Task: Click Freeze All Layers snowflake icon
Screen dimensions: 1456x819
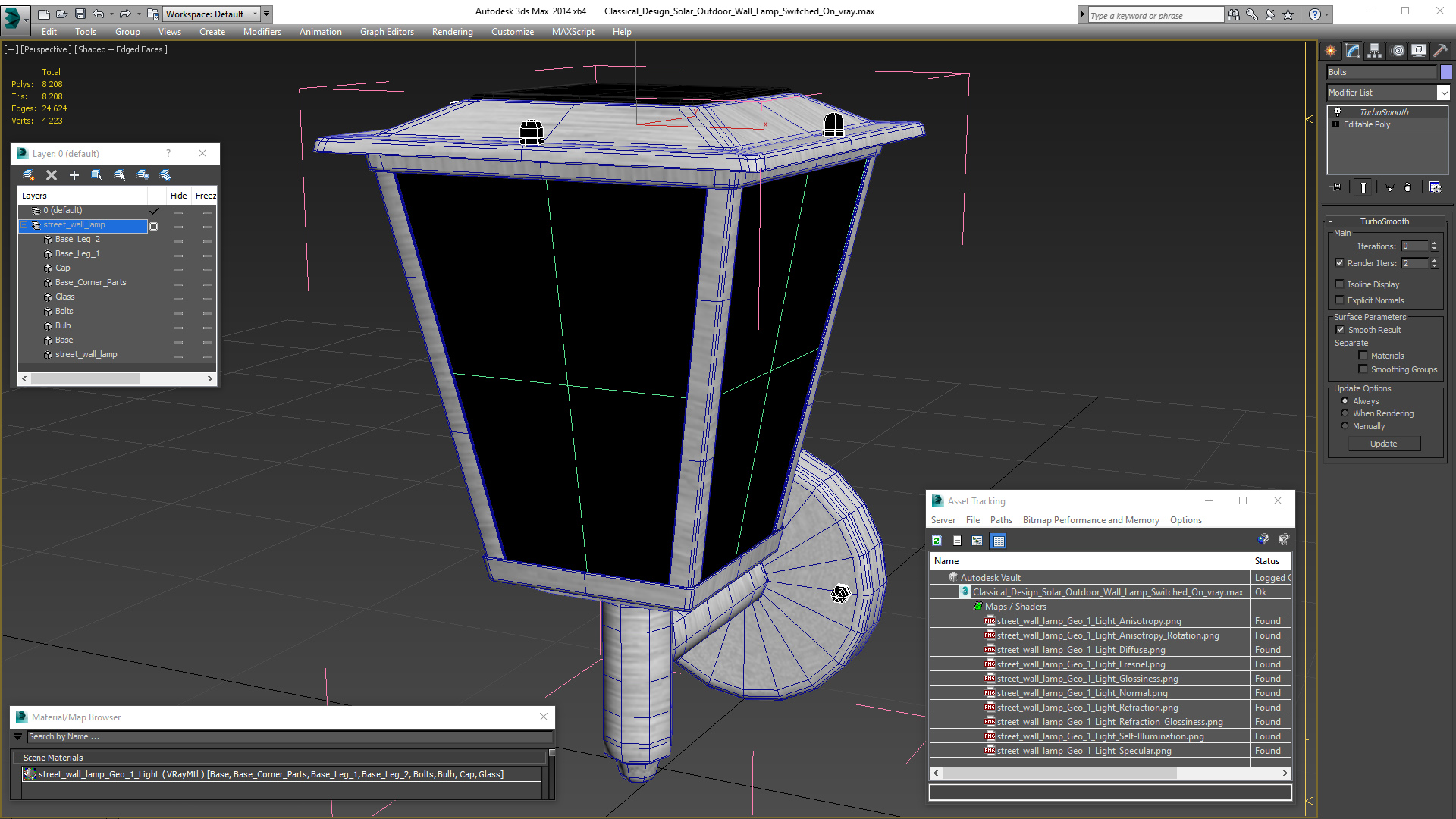Action: 165,175
